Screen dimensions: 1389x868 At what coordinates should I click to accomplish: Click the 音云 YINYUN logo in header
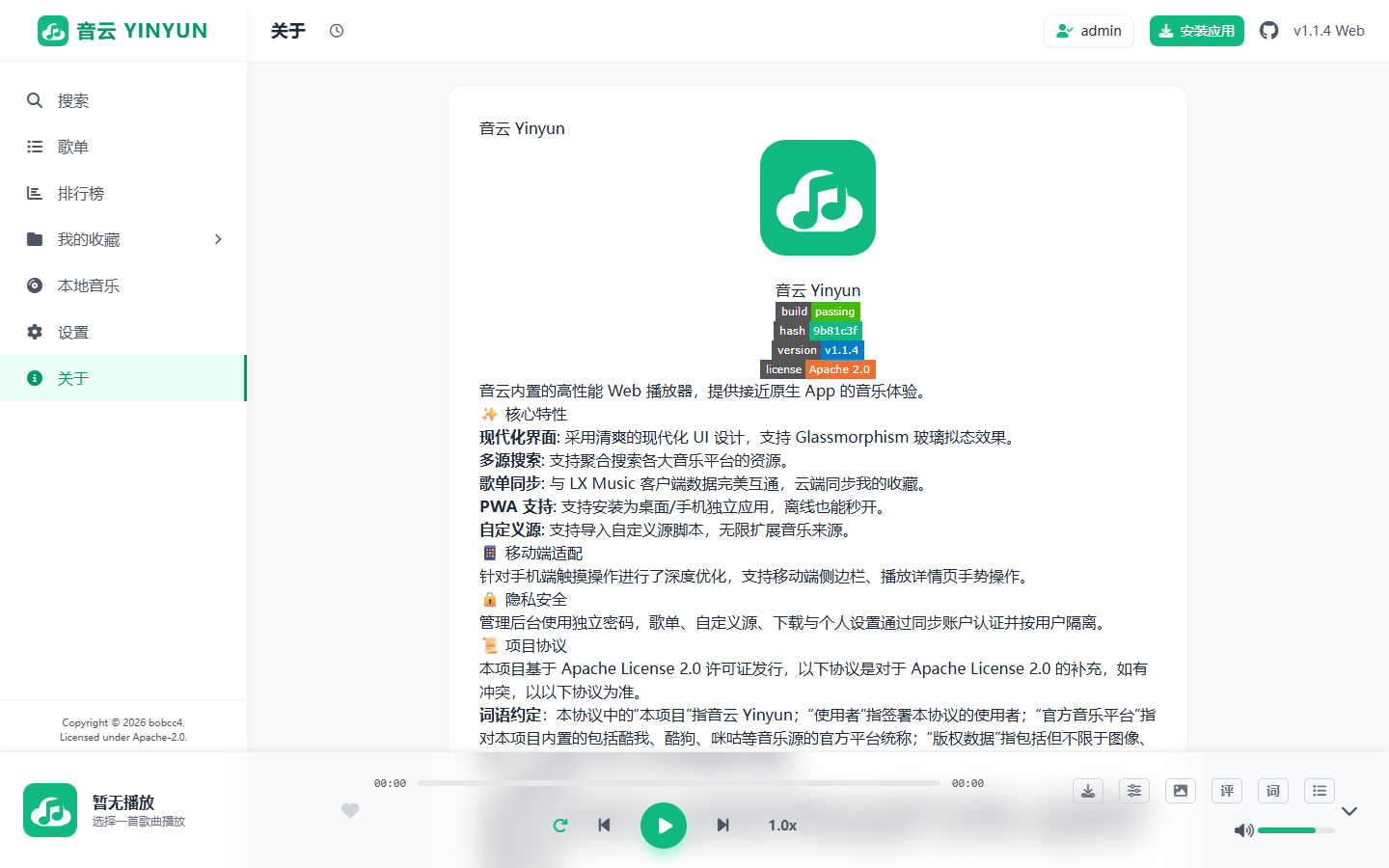click(123, 31)
